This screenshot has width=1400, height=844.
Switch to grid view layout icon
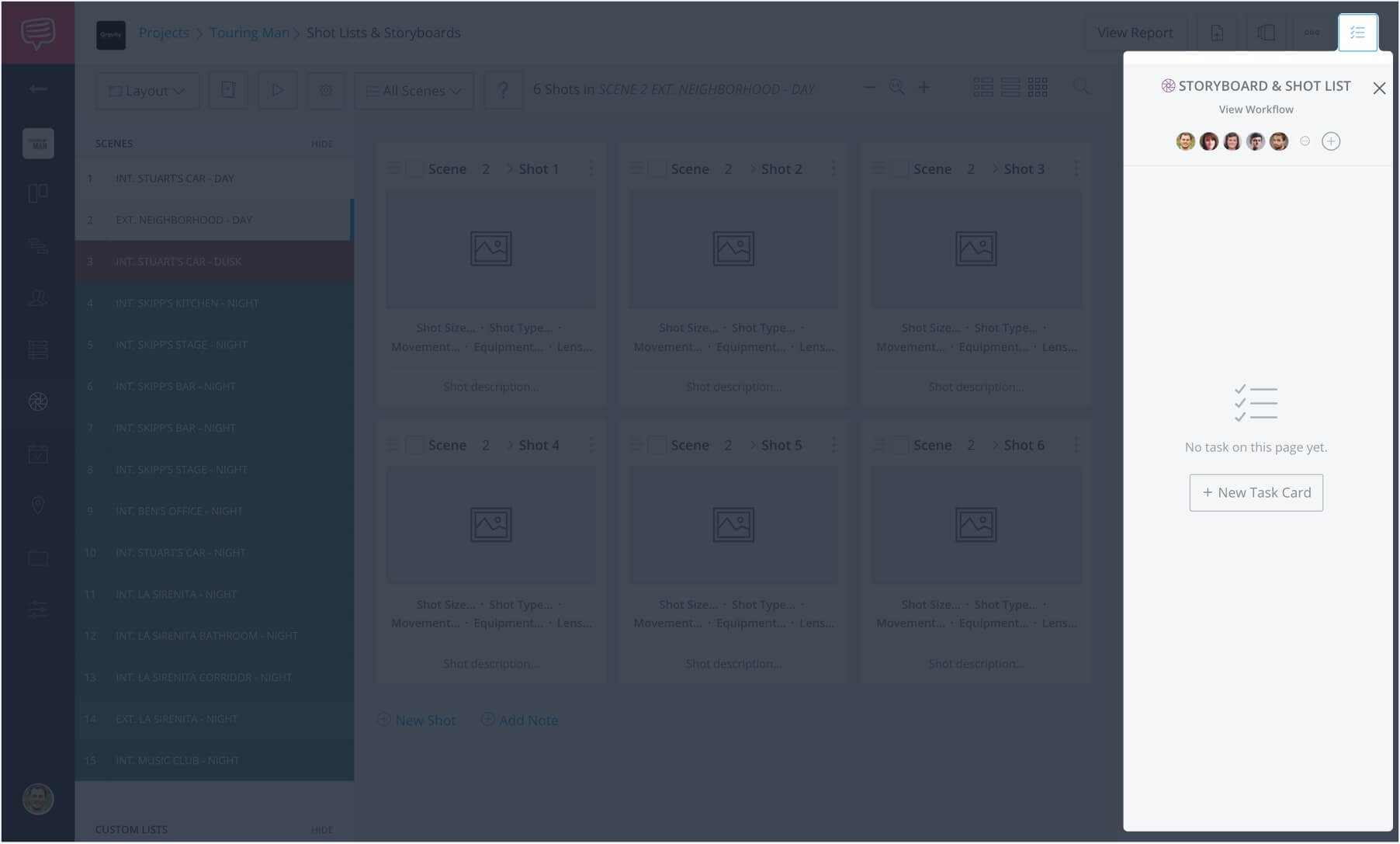pyautogui.click(x=1039, y=87)
